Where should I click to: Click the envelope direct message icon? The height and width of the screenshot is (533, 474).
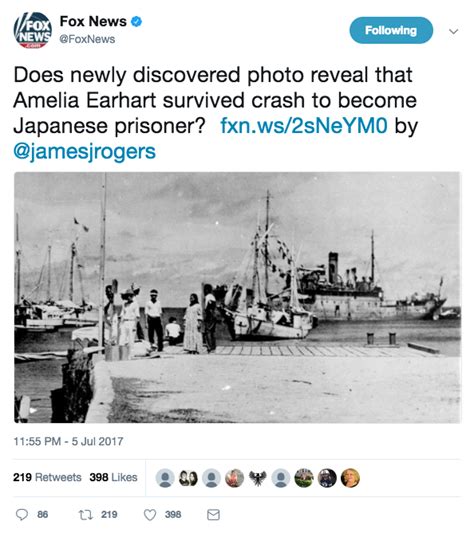[x=213, y=515]
